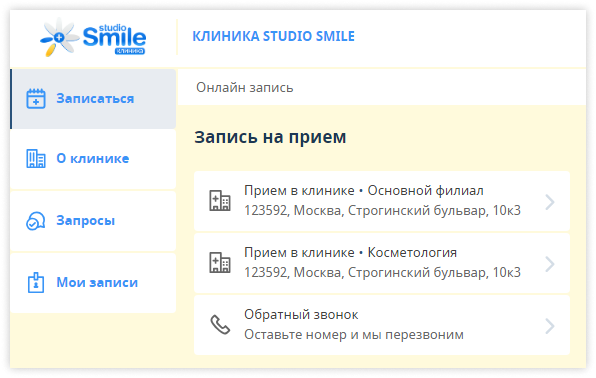Click the calendar icon next to Записаться

[36, 99]
